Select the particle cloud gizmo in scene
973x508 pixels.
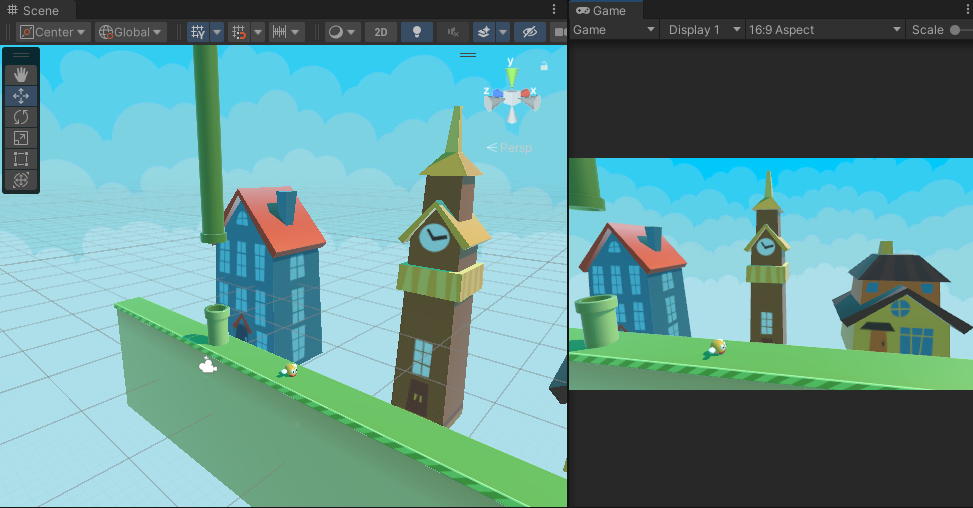pyautogui.click(x=208, y=366)
